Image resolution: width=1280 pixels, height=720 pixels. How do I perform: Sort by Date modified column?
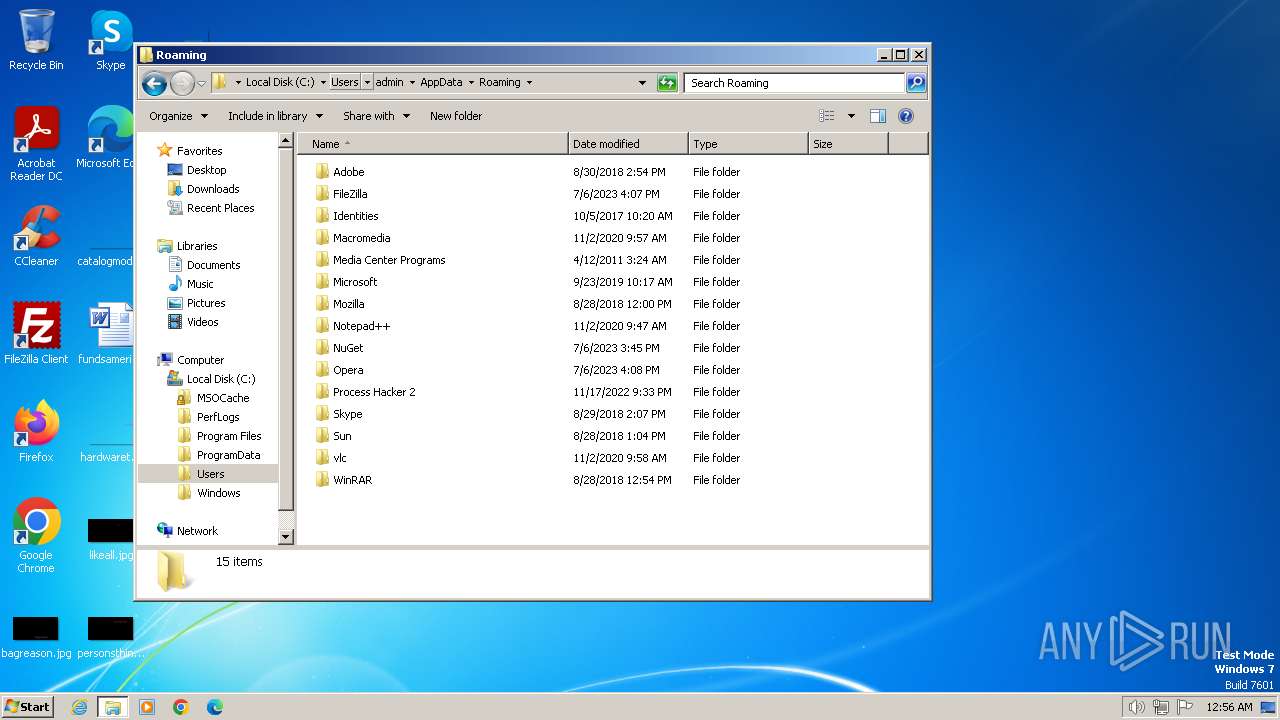(x=628, y=144)
